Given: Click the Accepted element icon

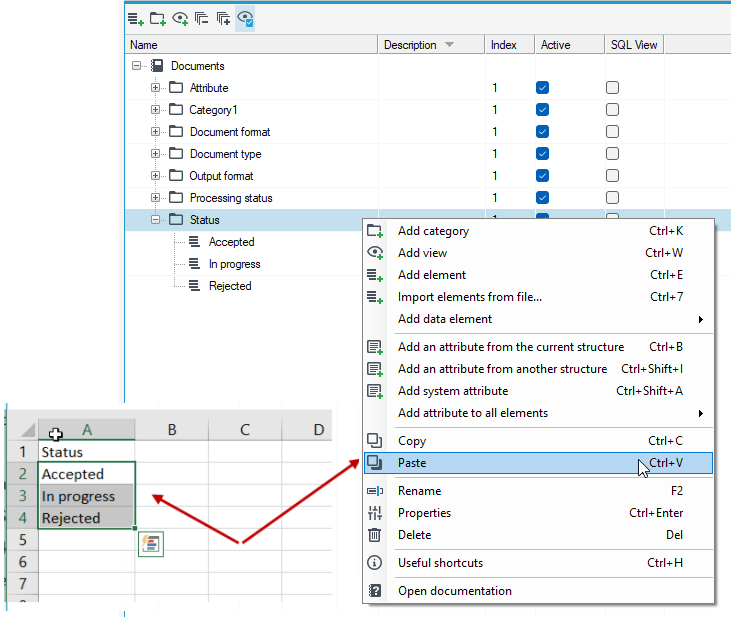Looking at the screenshot, I should 194,241.
